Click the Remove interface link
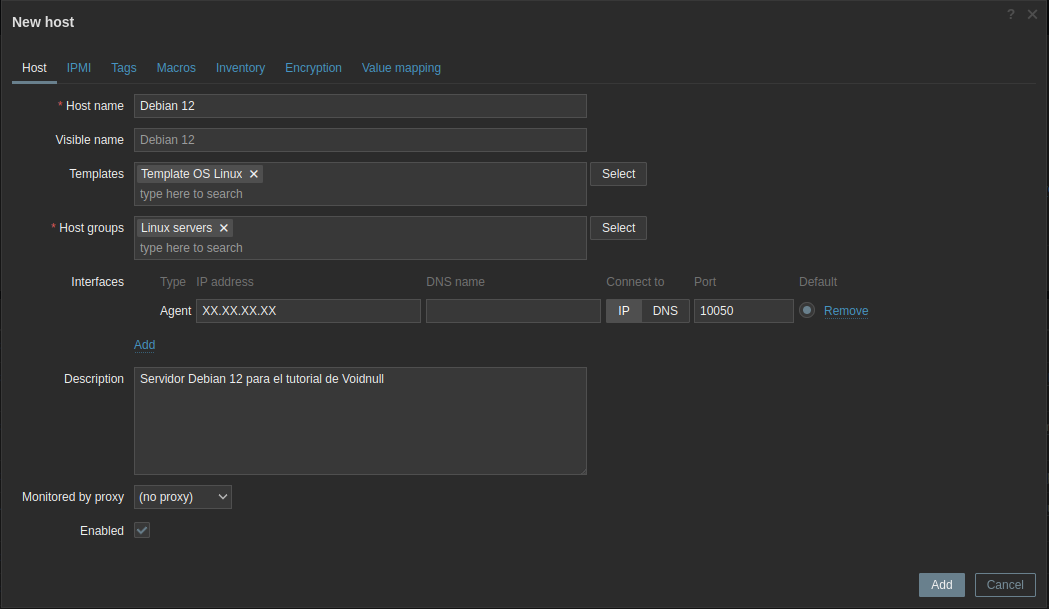Viewport: 1049px width, 609px height. (846, 311)
